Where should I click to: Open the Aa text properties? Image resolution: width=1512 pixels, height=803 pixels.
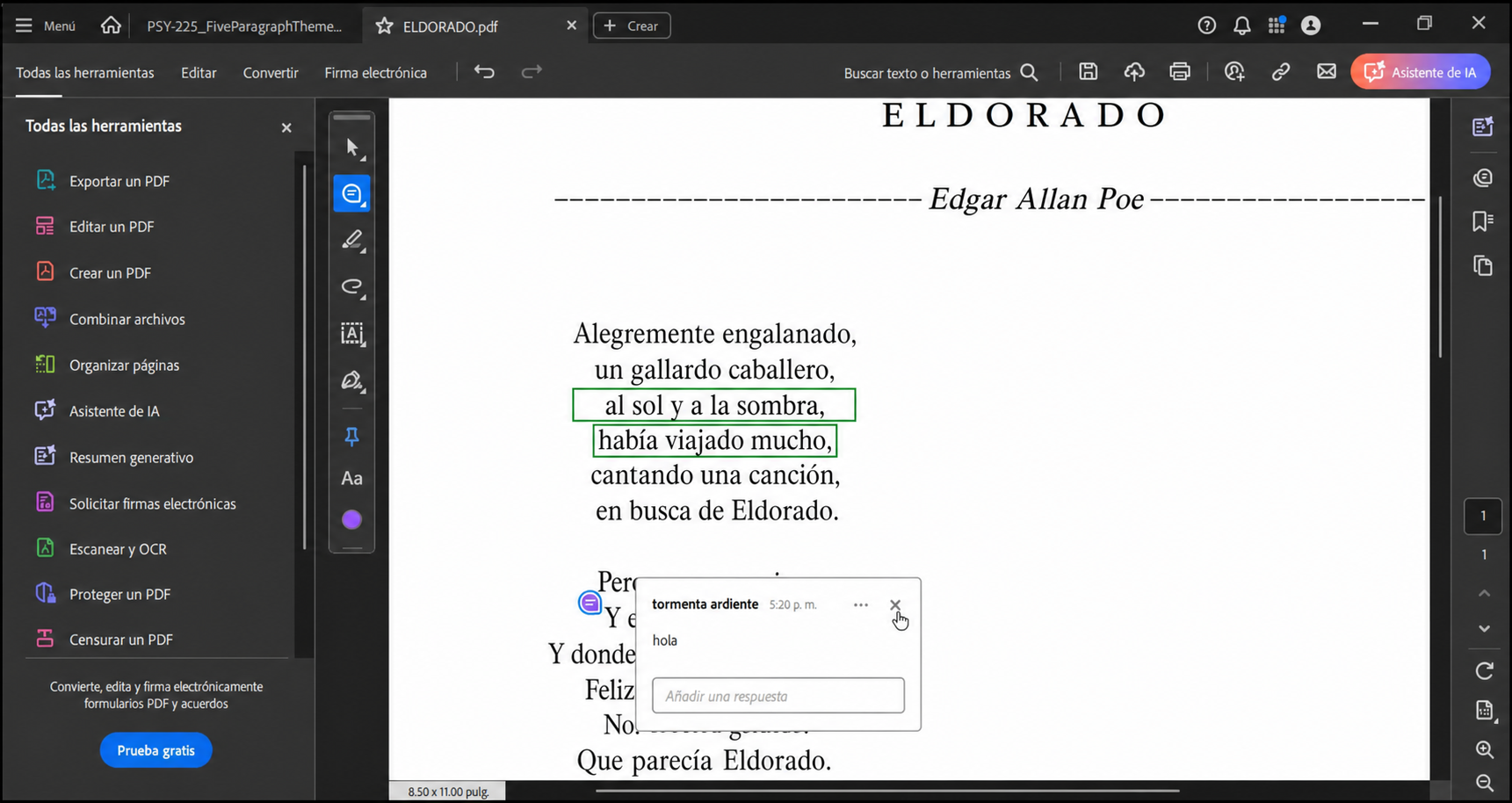(x=351, y=479)
